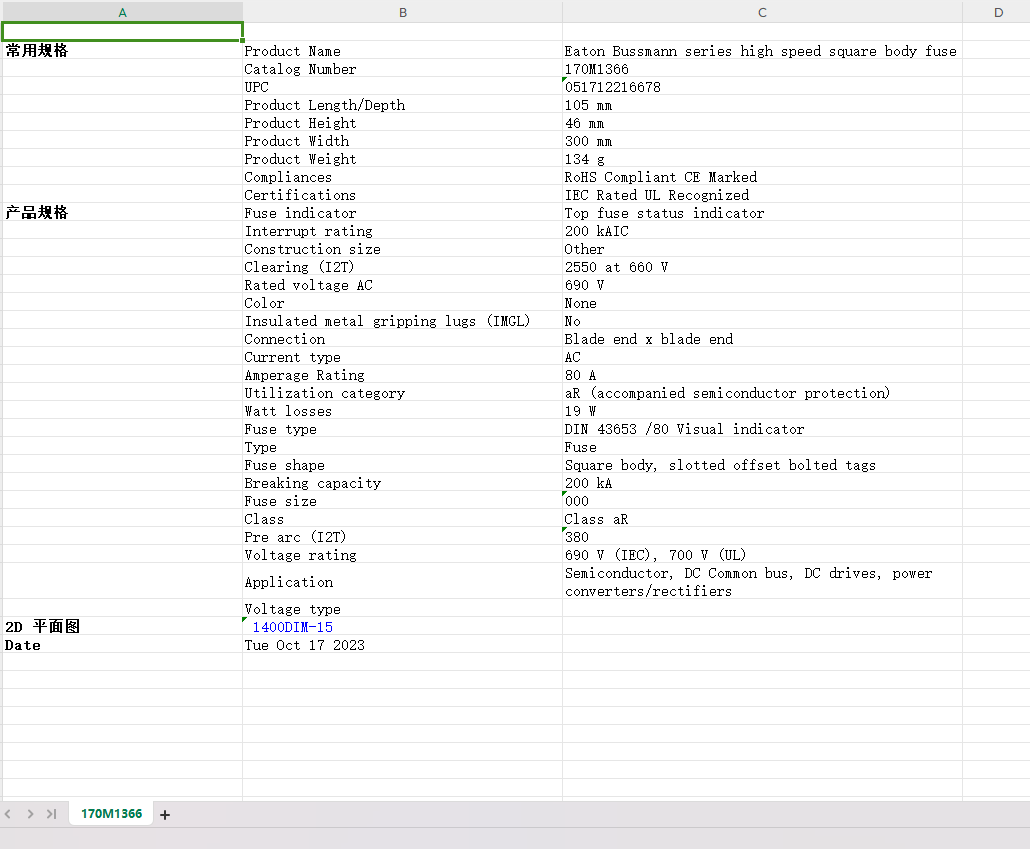Viewport: 1030px width, 849px height.
Task: Select column A header
Action: (x=122, y=12)
